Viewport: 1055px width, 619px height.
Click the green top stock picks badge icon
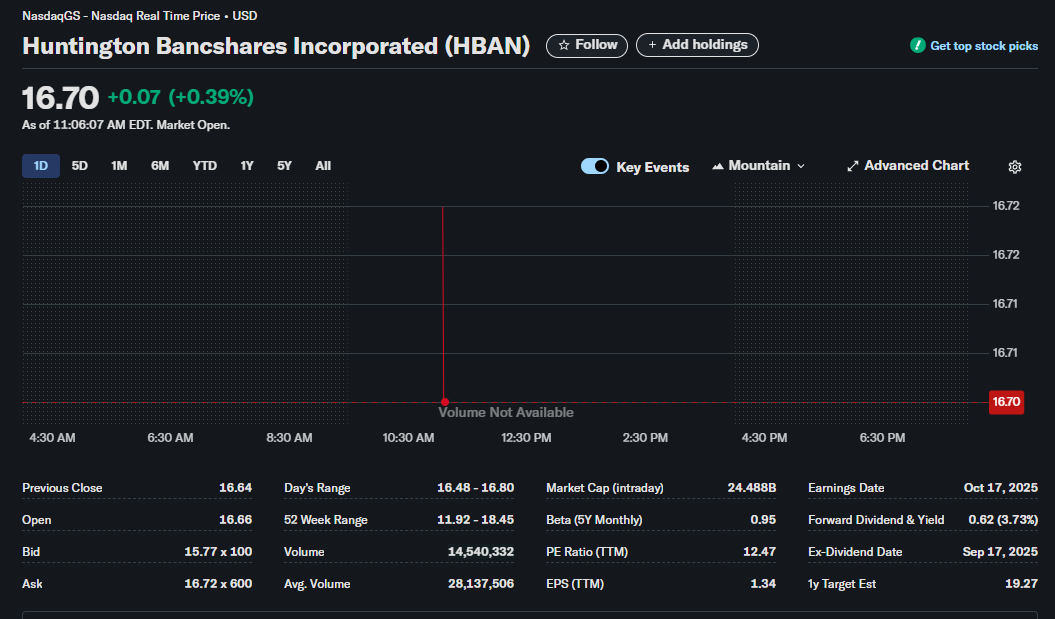pos(918,45)
